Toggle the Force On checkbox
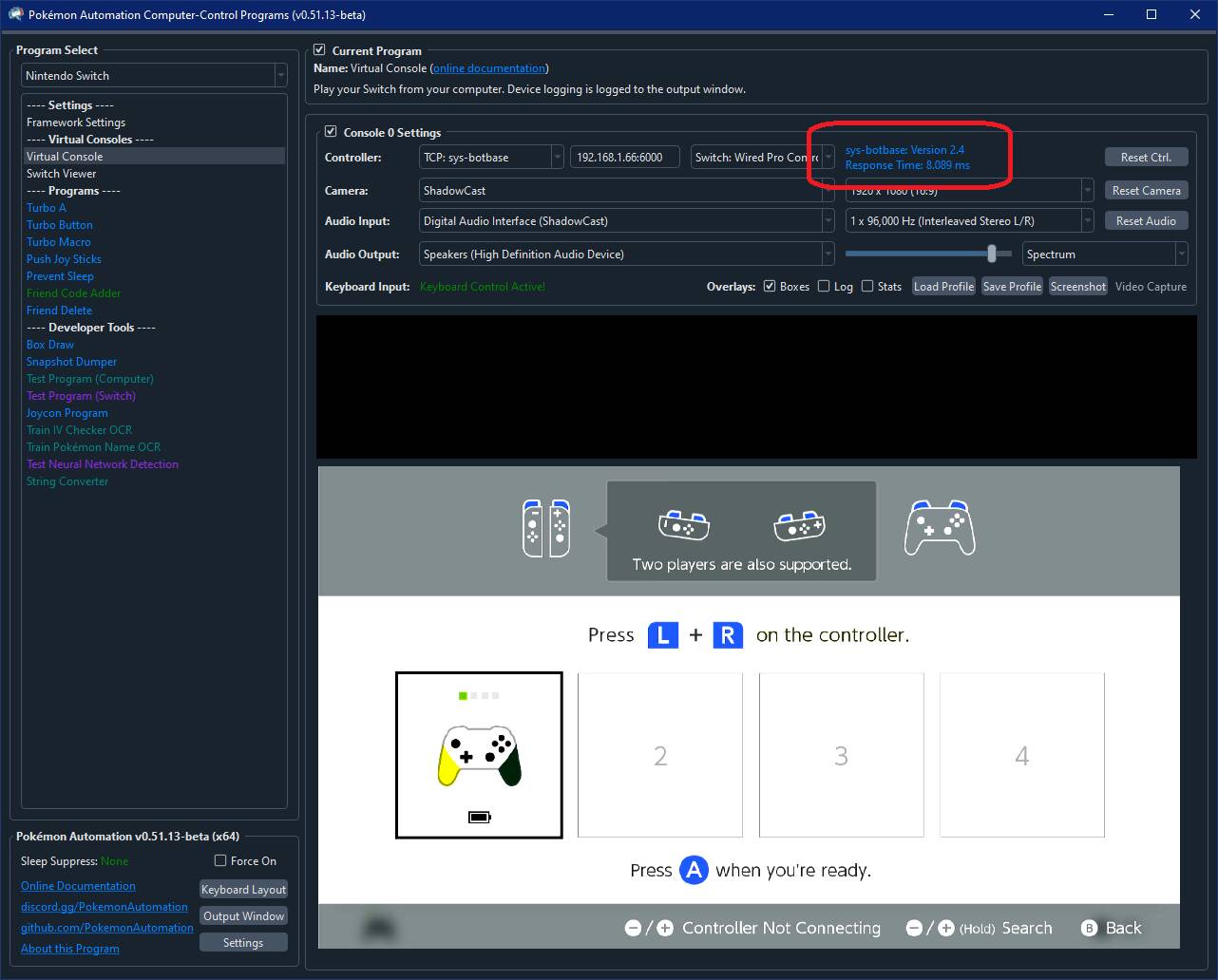 pyautogui.click(x=220, y=861)
